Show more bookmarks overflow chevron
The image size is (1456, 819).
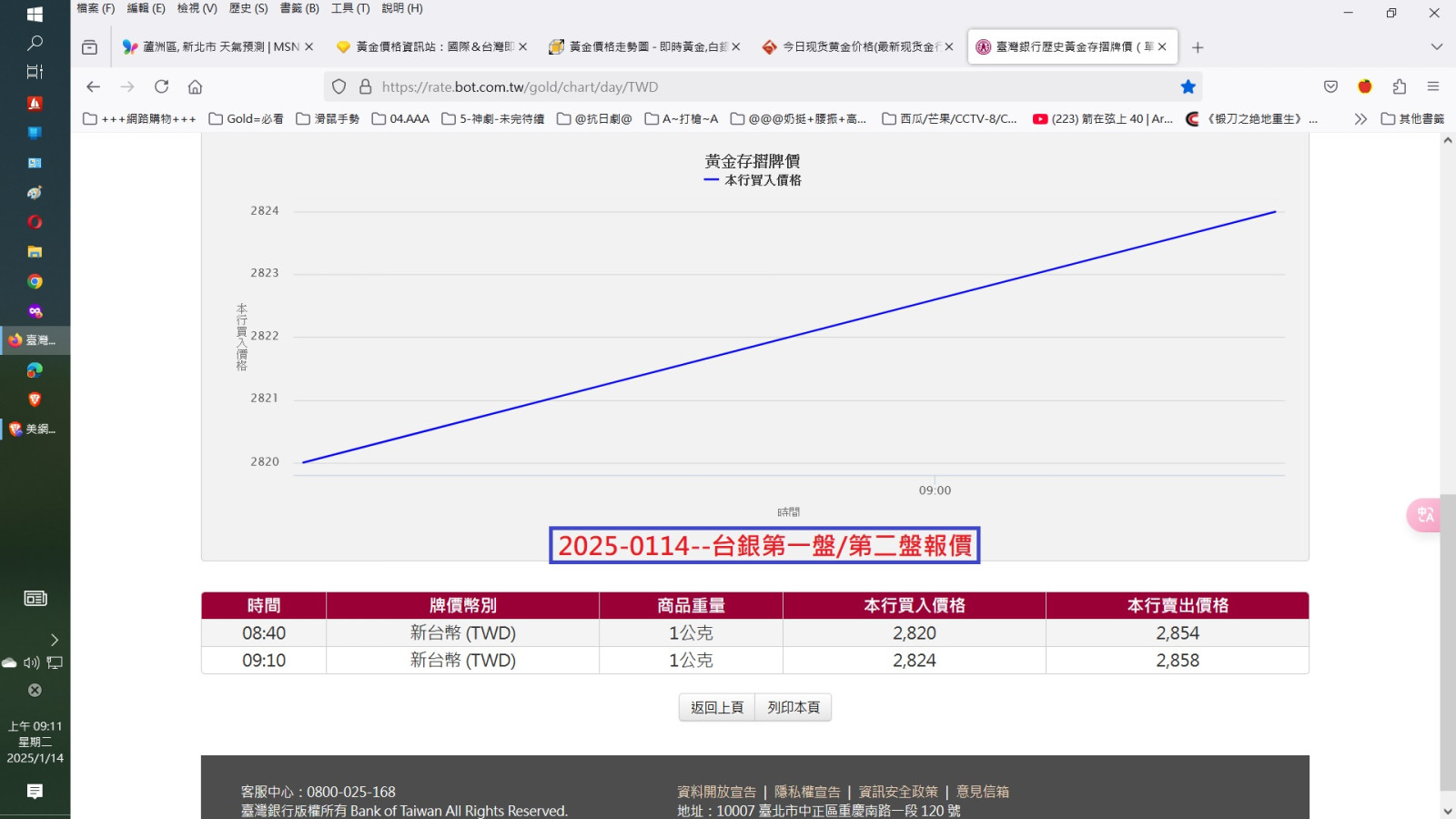(1360, 119)
